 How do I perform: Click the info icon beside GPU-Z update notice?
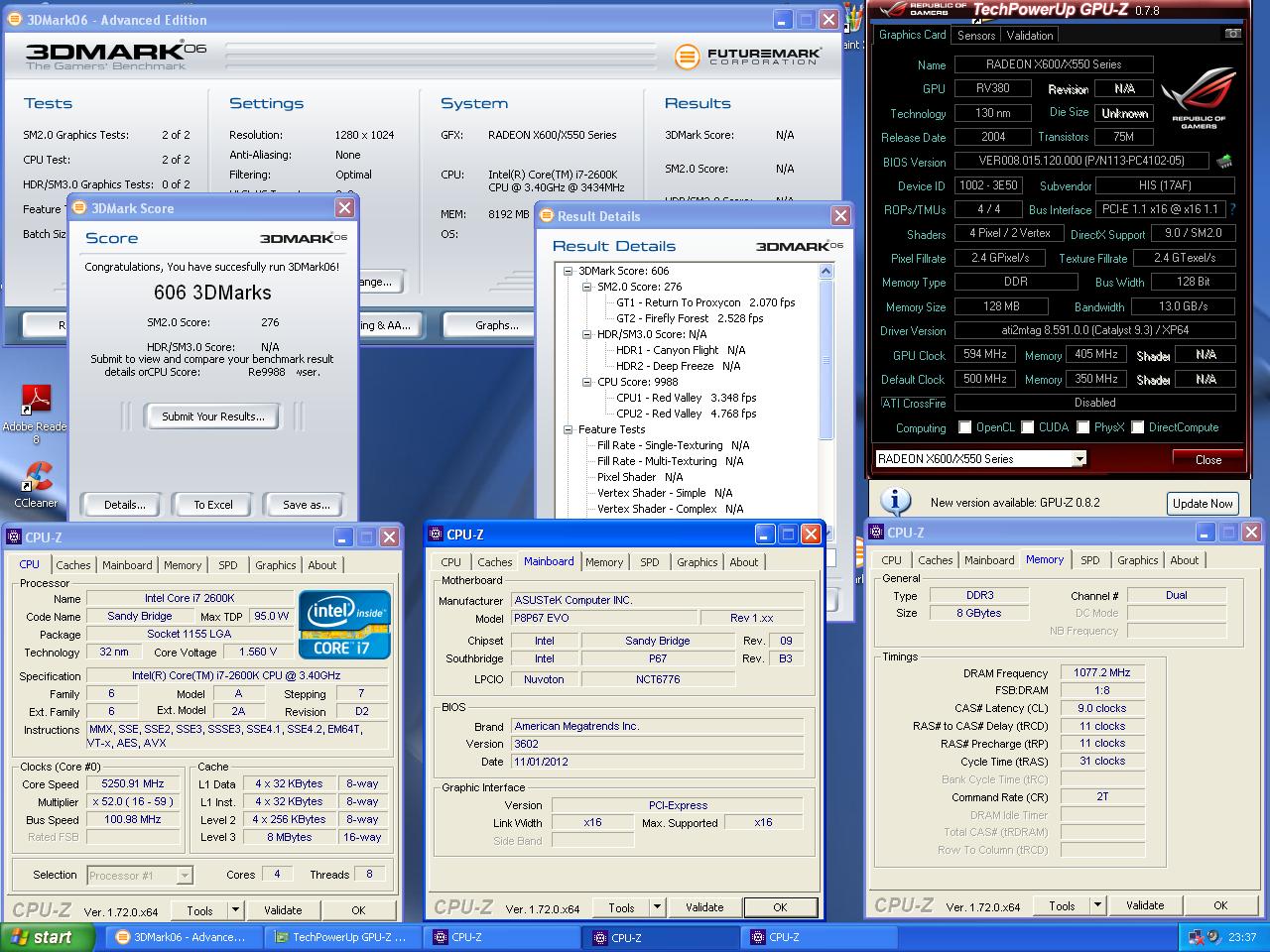coord(896,502)
